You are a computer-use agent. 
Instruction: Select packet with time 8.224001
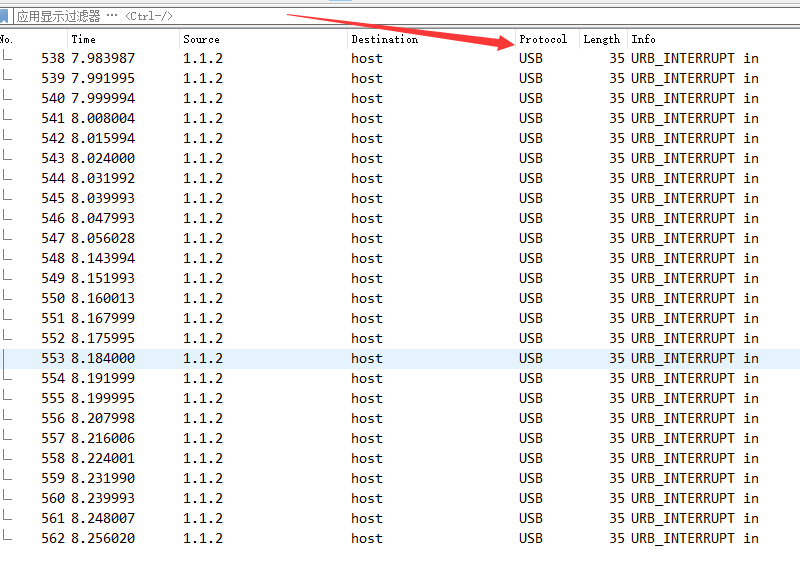click(x=400, y=458)
